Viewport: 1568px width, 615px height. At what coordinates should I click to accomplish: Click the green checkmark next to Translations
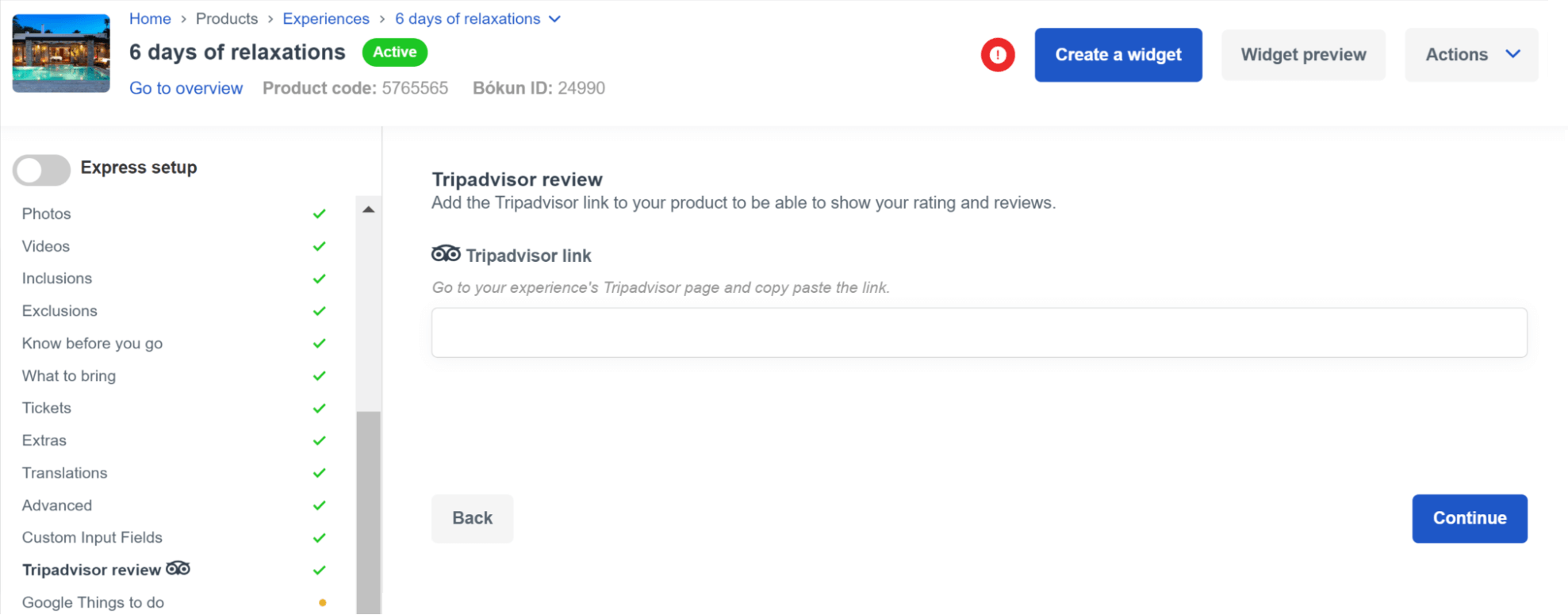(319, 473)
